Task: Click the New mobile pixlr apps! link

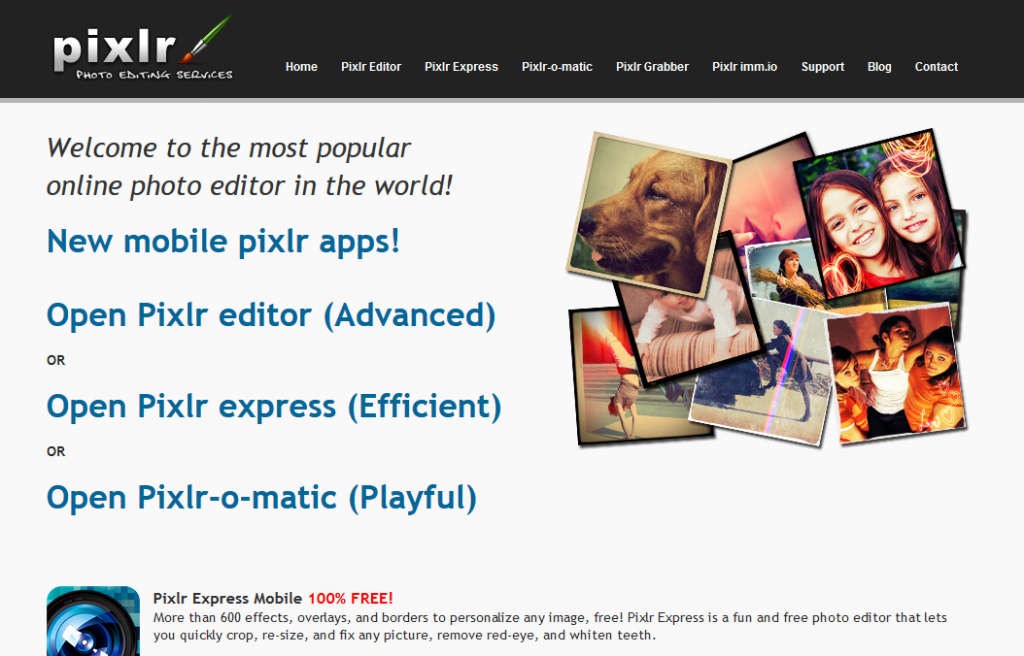Action: 223,241
